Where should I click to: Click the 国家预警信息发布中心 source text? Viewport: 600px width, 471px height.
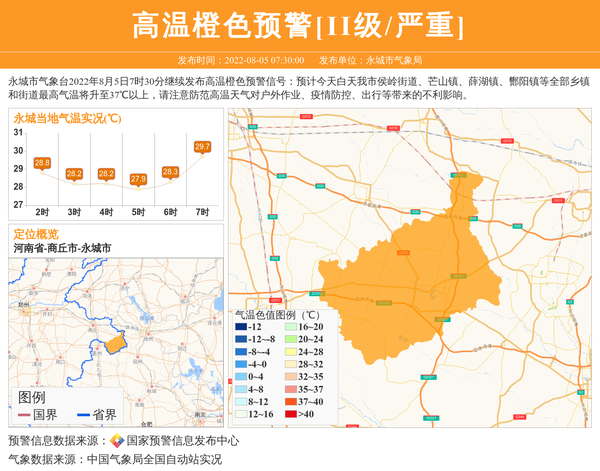pyautogui.click(x=182, y=441)
